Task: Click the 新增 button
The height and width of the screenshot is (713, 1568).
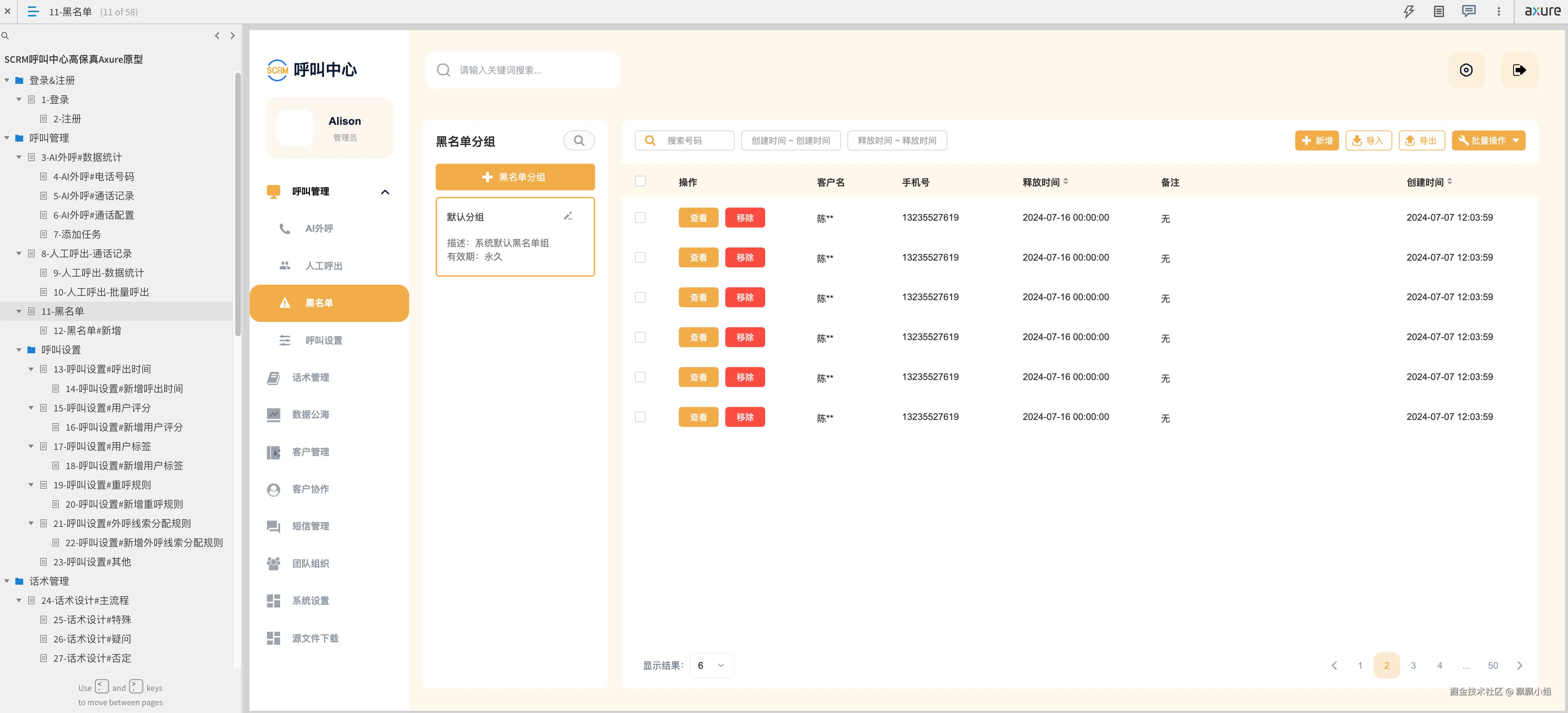Action: tap(1317, 141)
